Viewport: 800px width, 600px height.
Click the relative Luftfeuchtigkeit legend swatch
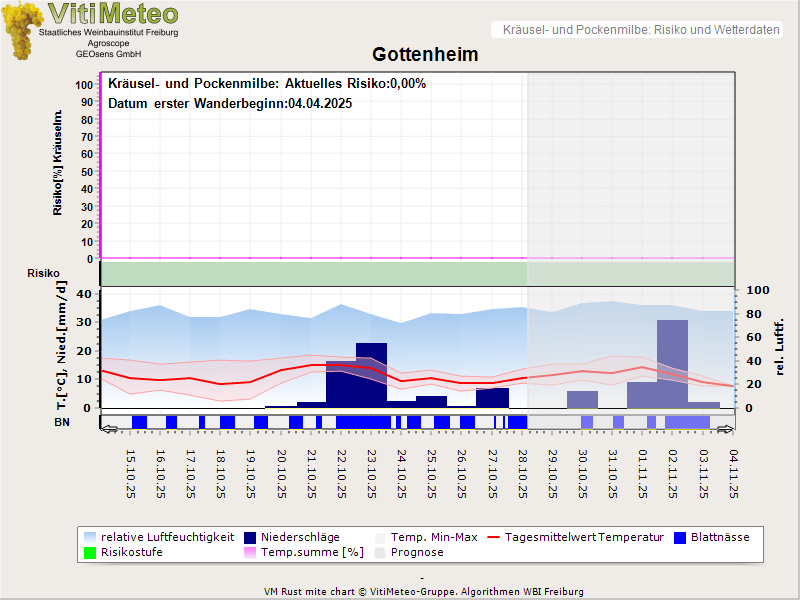[91, 537]
